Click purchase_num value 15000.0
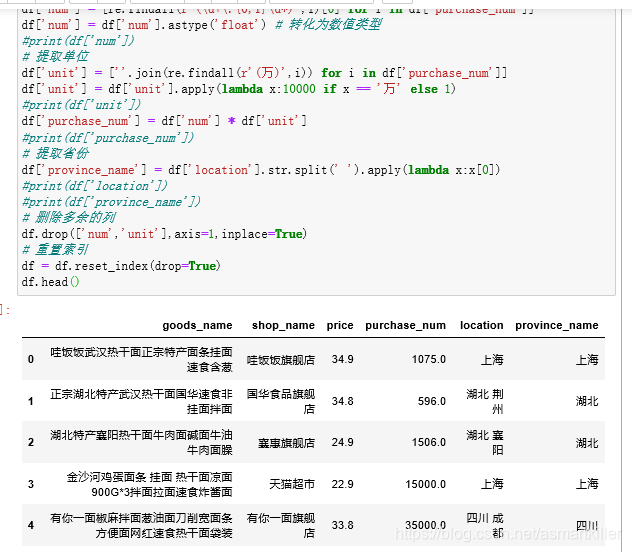 point(425,484)
